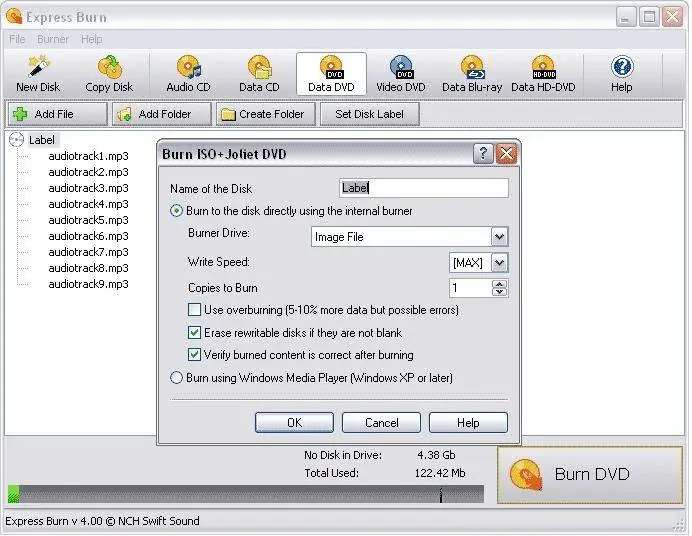Select the Data DVD mode icon

[331, 74]
